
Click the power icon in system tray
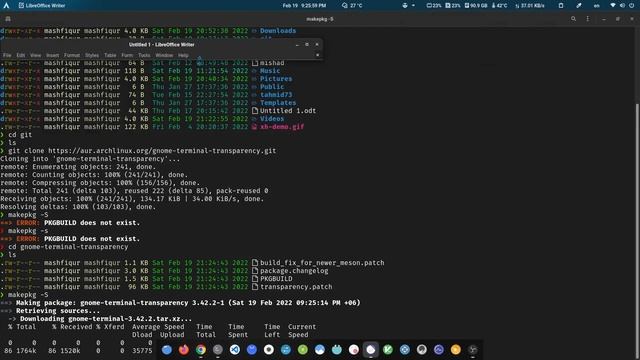point(631,5)
